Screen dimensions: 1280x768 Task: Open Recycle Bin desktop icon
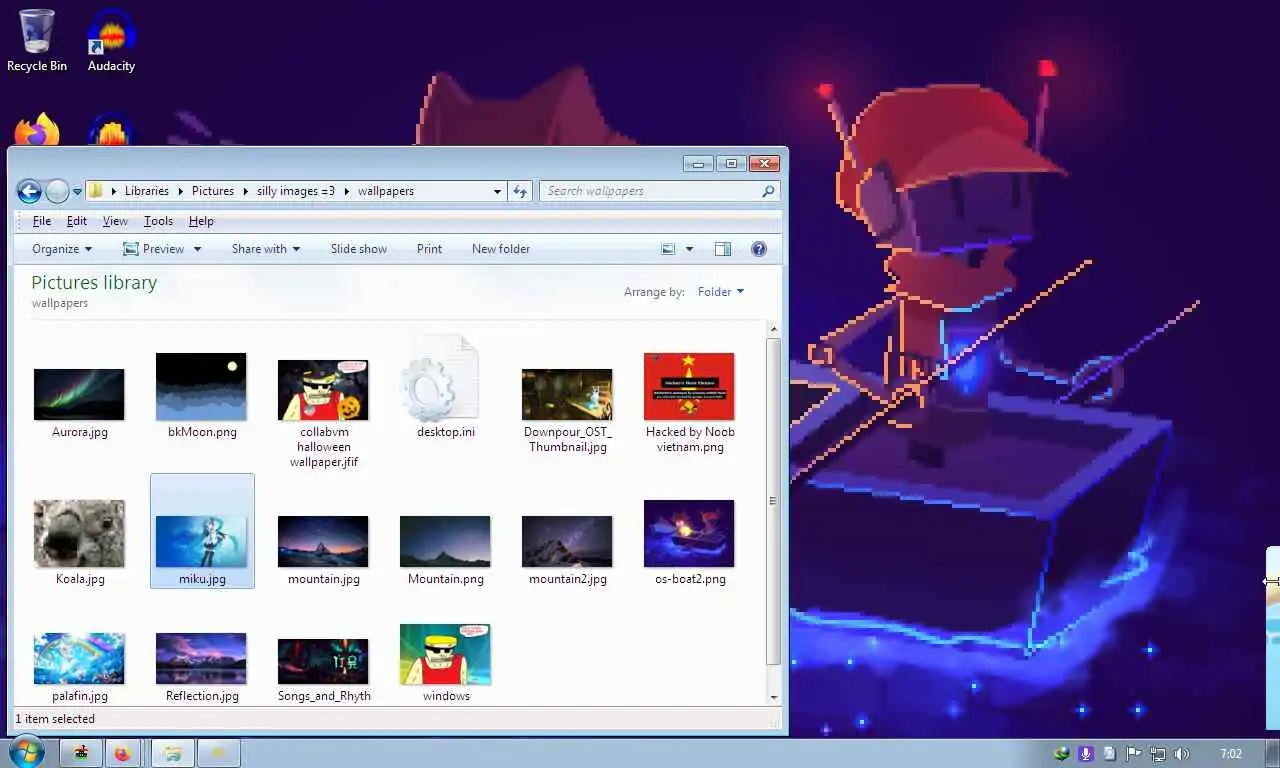37,40
